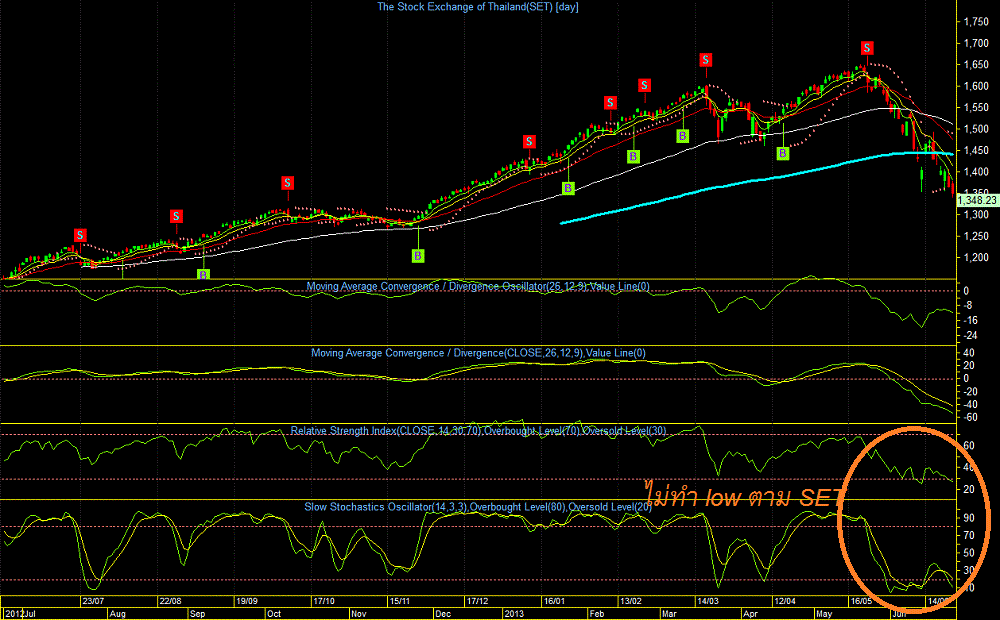
Task: Click the 1,750 price axis label
Action: pos(976,22)
